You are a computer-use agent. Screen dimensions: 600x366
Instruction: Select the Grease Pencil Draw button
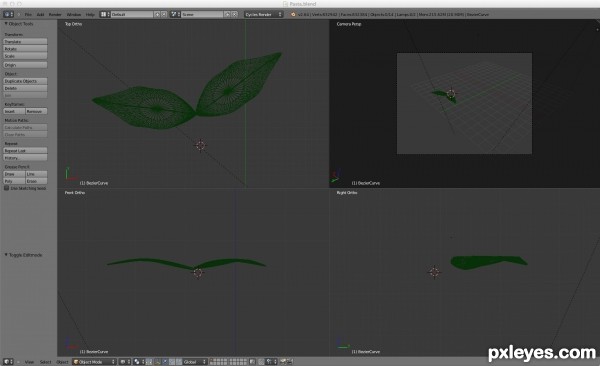pyautogui.click(x=14, y=174)
